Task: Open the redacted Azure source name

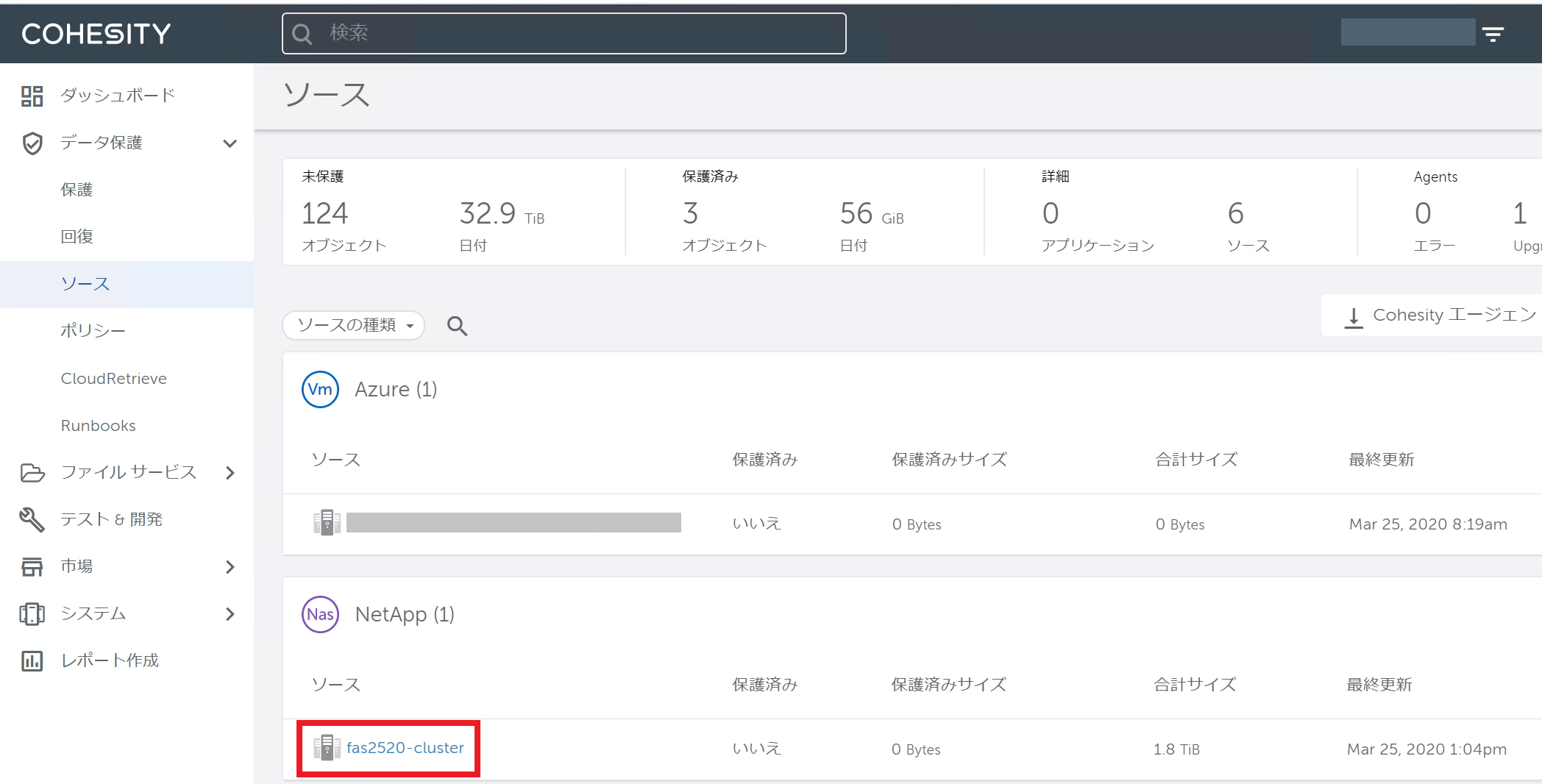Action: pyautogui.click(x=514, y=523)
